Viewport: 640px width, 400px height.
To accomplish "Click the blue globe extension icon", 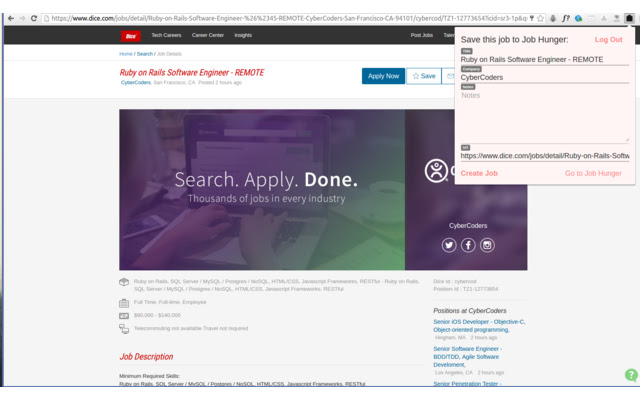I will click(x=578, y=18).
